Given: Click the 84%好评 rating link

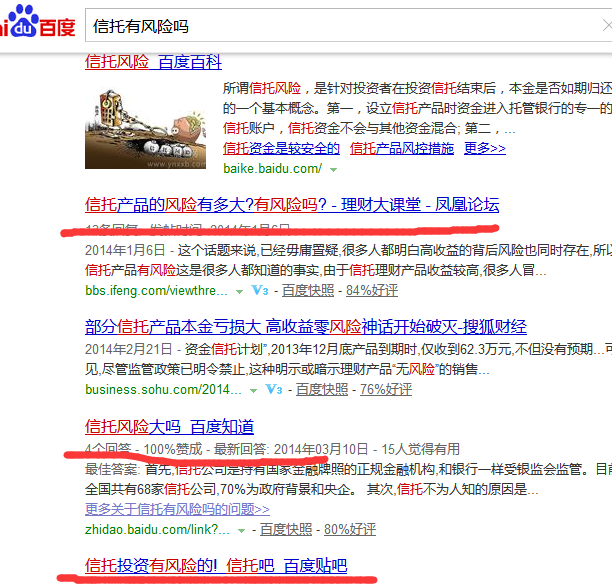Looking at the screenshot, I should (372, 290).
